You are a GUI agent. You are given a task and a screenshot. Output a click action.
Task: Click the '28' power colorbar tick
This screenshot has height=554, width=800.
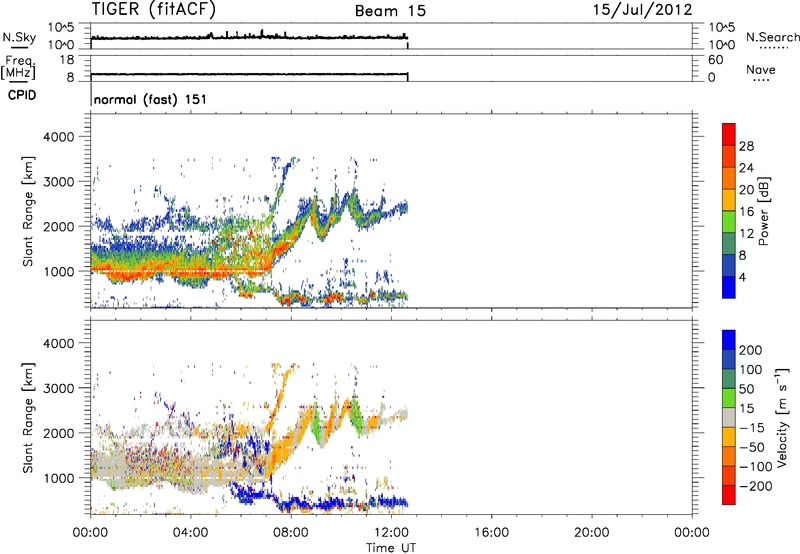[746, 146]
